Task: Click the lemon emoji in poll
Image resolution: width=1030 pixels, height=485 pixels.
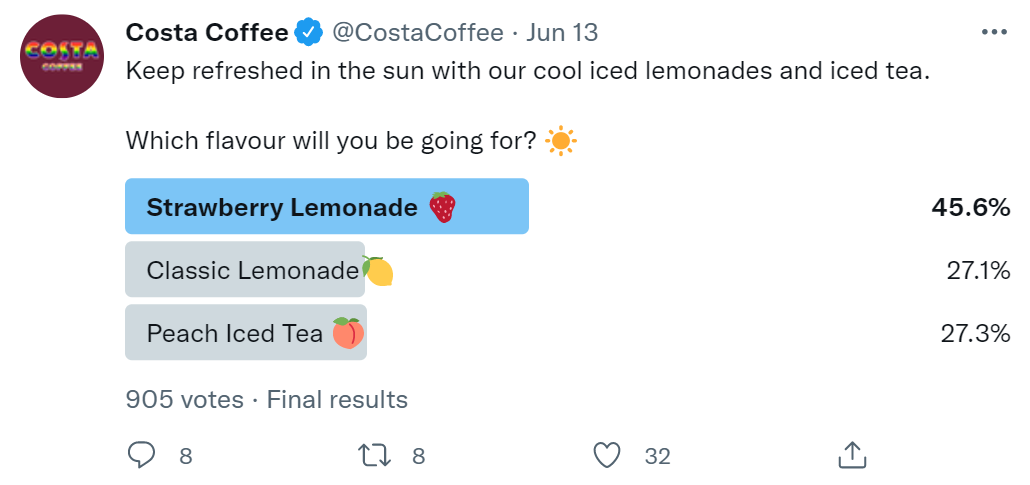Action: pos(377,271)
